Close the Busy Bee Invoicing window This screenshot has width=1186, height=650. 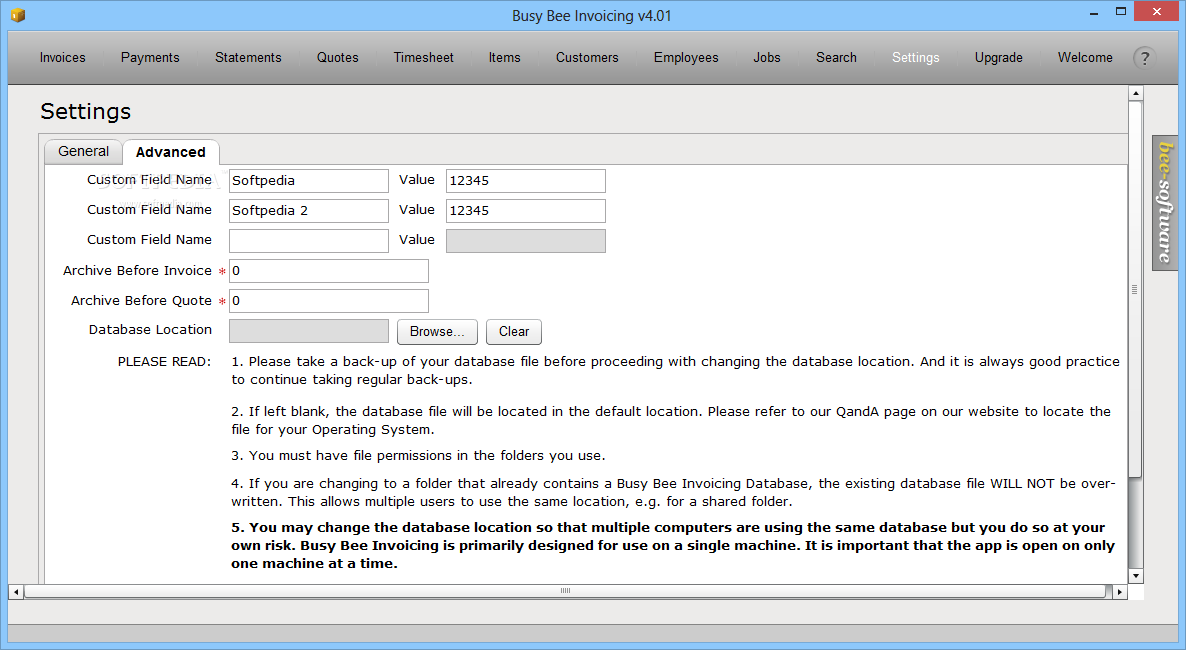pos(1157,11)
